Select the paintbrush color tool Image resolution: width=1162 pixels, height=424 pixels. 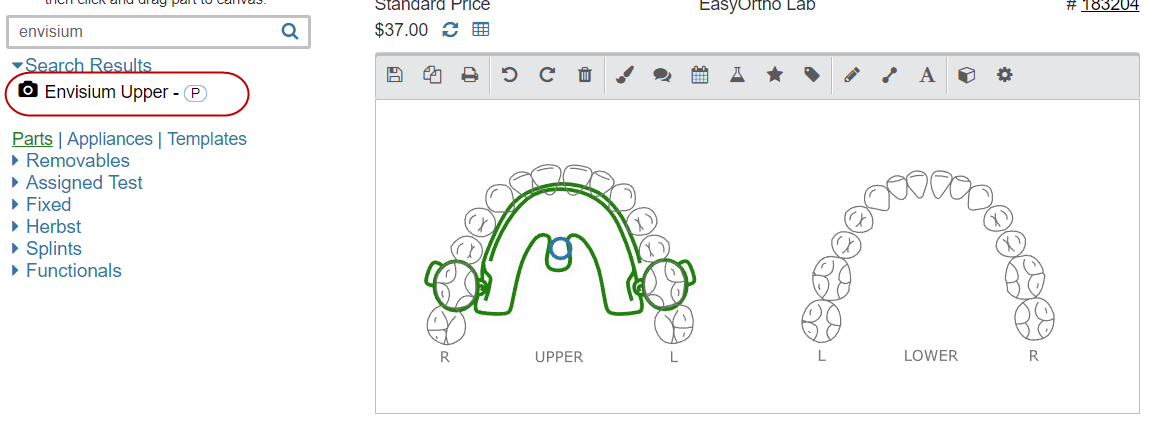625,74
